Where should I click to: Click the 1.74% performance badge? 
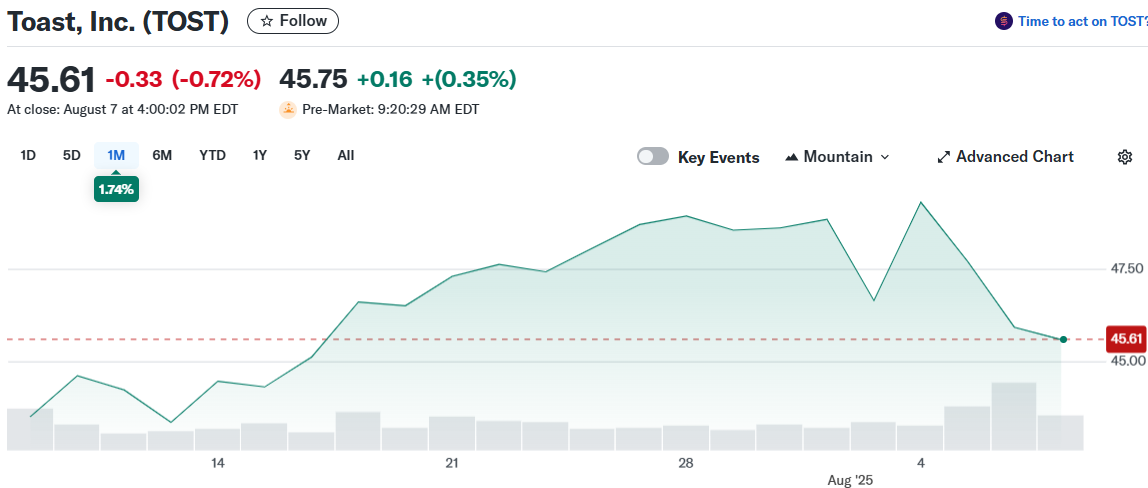(116, 189)
